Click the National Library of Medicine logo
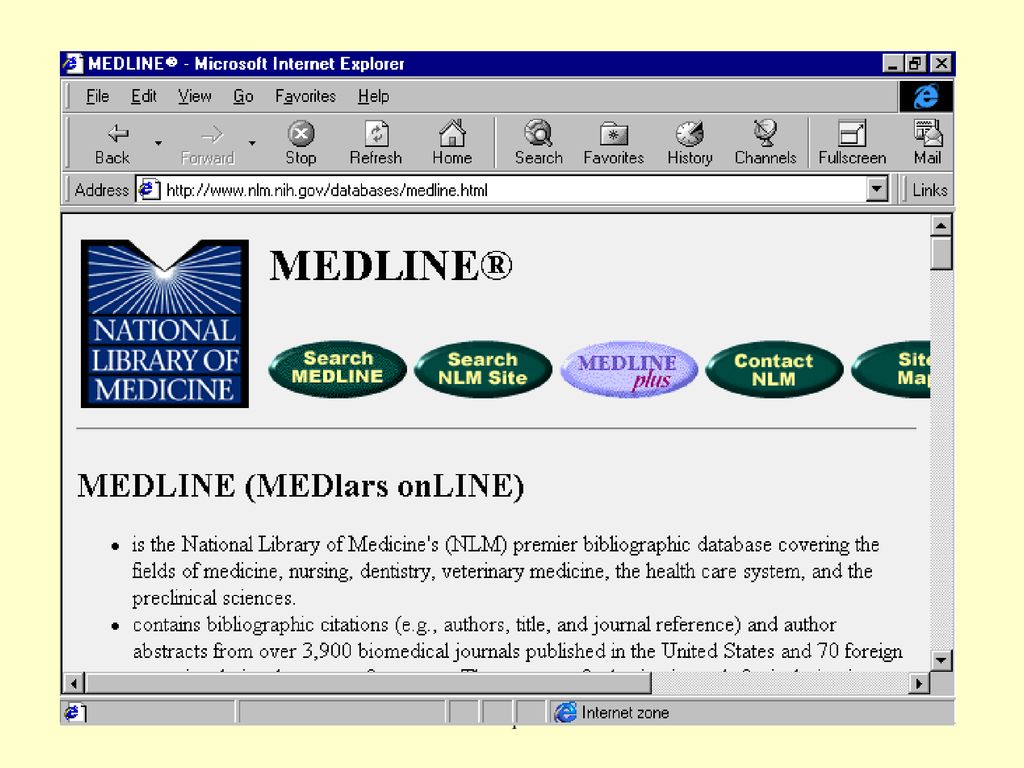The image size is (1024, 768). (x=165, y=323)
